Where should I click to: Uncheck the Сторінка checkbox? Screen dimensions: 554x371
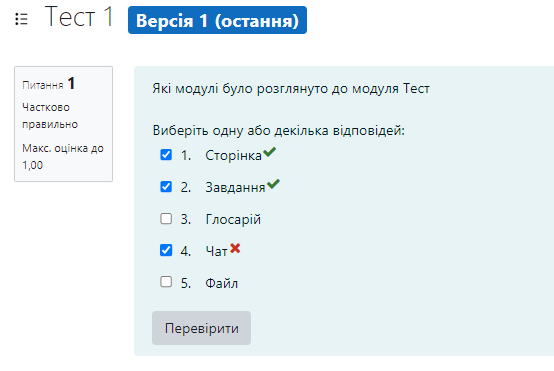(166, 155)
